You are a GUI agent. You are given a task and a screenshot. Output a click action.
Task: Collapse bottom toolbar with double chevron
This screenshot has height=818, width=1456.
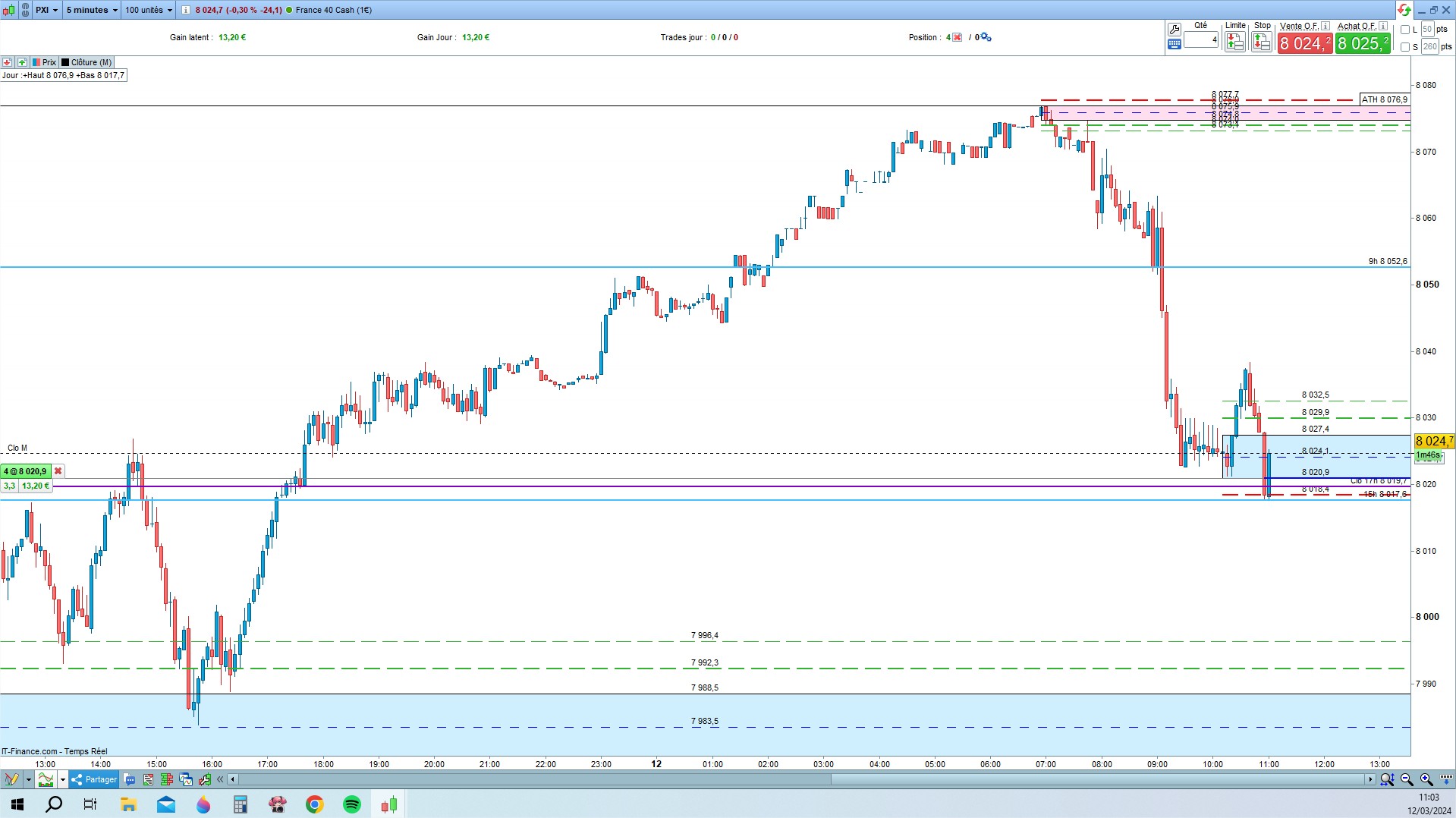(x=221, y=779)
